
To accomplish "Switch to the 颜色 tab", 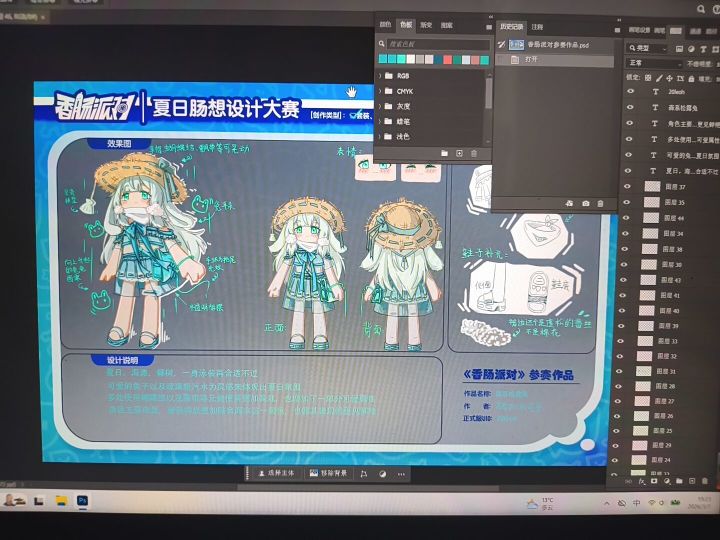I will coord(385,25).
